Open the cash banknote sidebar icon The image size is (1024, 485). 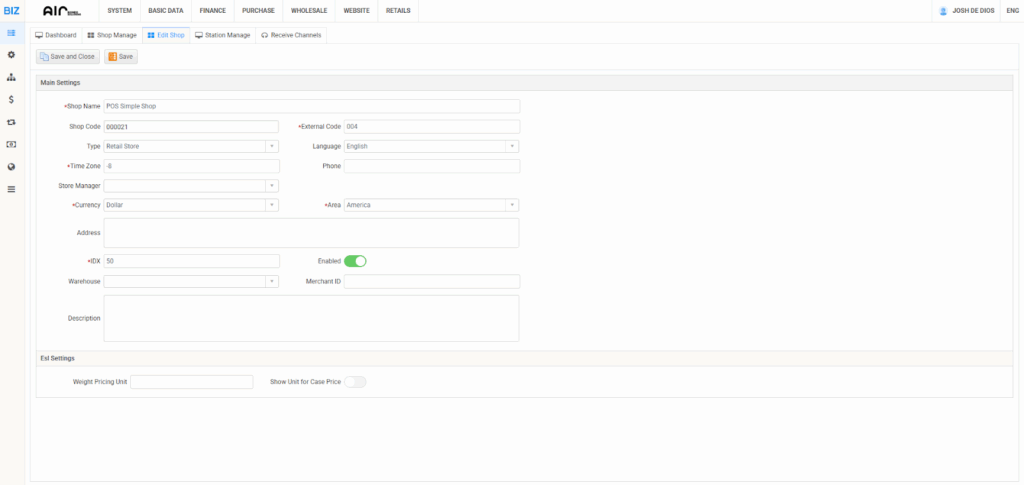11,144
